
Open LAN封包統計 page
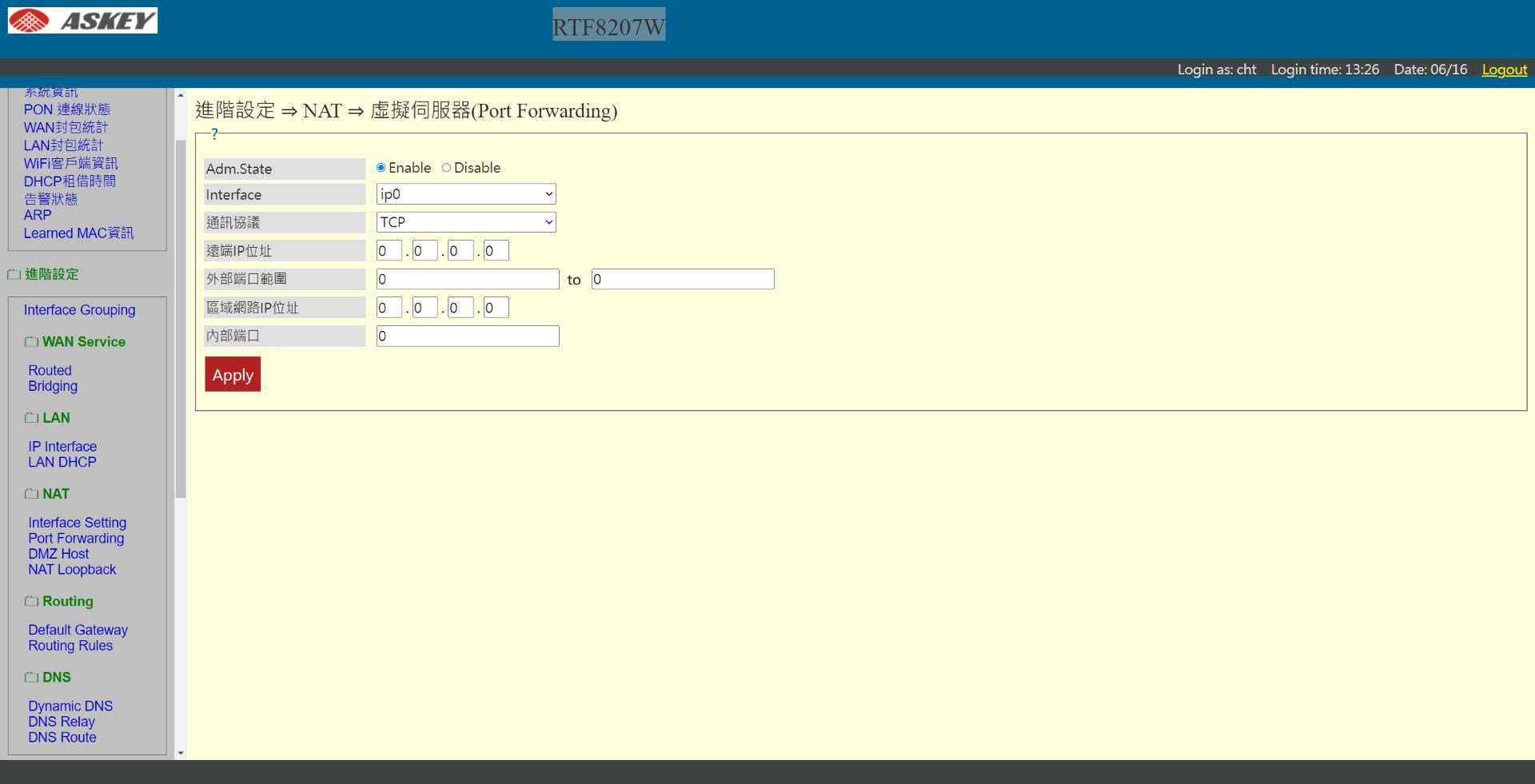[x=63, y=145]
